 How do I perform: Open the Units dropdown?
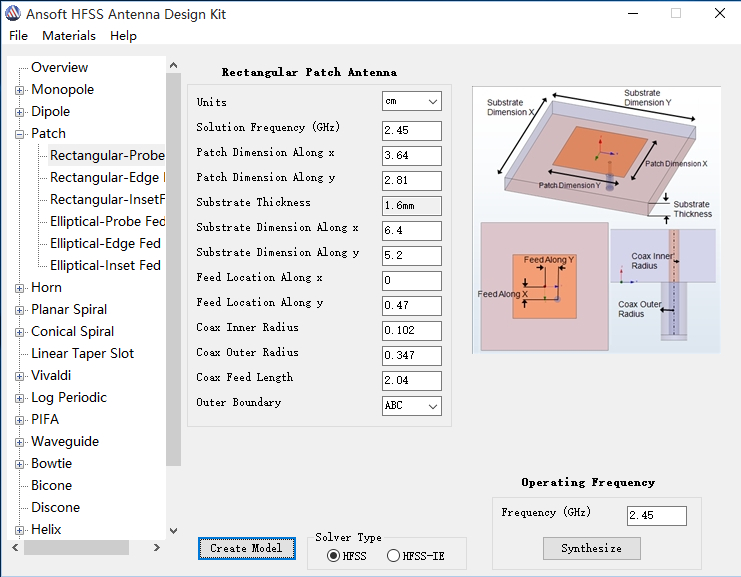pyautogui.click(x=412, y=101)
